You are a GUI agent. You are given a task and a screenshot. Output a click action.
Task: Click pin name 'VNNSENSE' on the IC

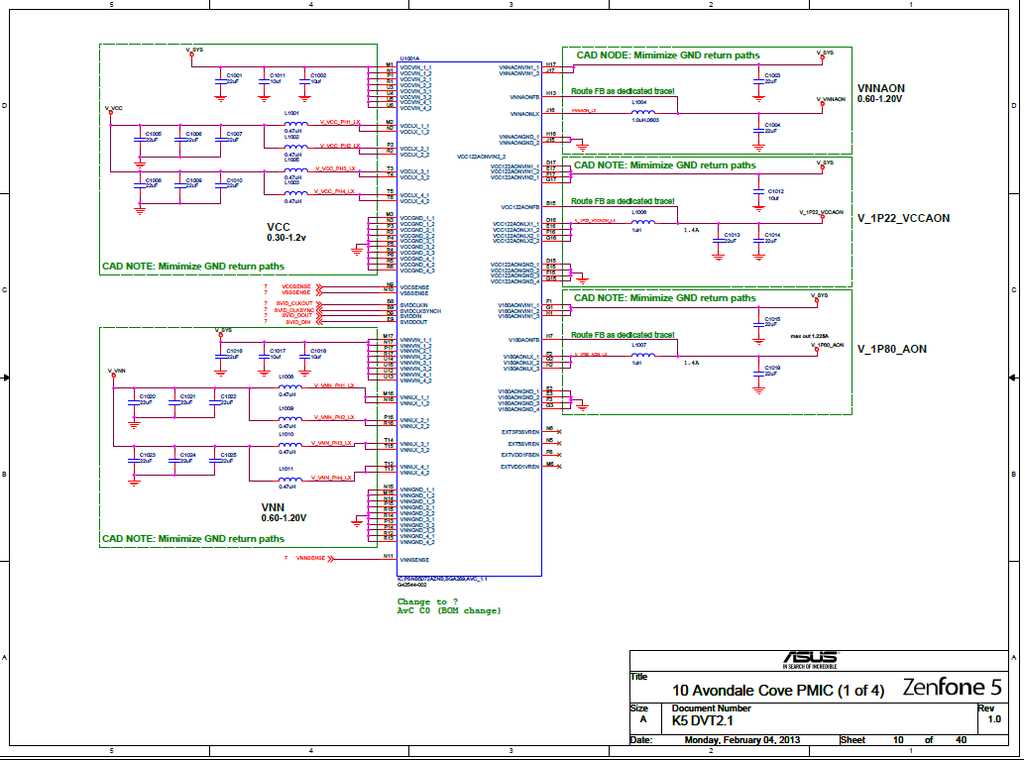coord(414,560)
